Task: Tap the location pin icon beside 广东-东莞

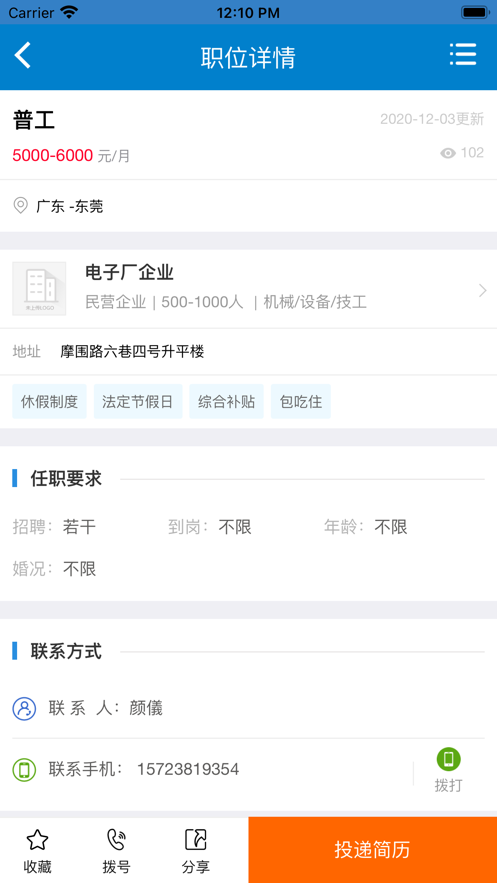Action: click(x=21, y=206)
